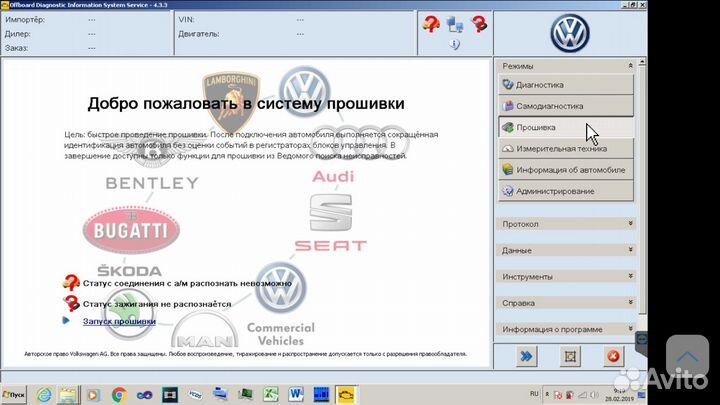The height and width of the screenshot is (405, 720).
Task: Expand Информация о программе section
Action: 630,329
